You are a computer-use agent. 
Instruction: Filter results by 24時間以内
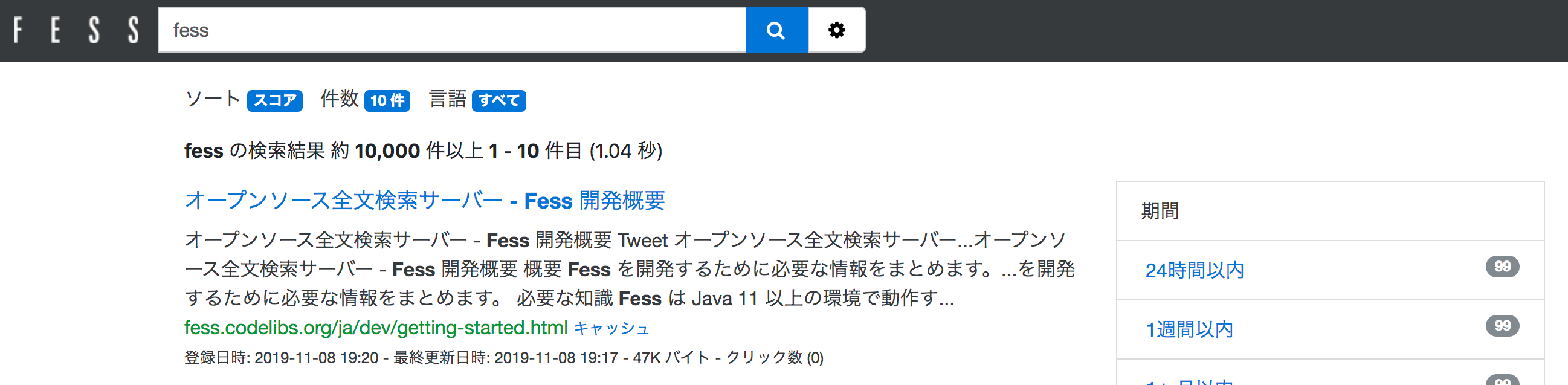tap(1193, 270)
